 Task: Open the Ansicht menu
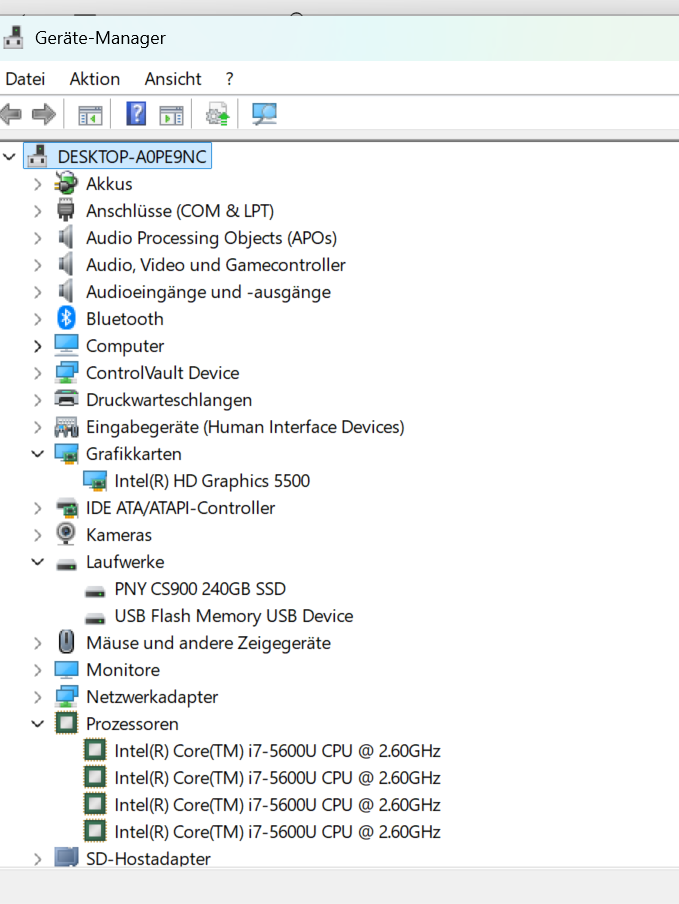point(173,78)
